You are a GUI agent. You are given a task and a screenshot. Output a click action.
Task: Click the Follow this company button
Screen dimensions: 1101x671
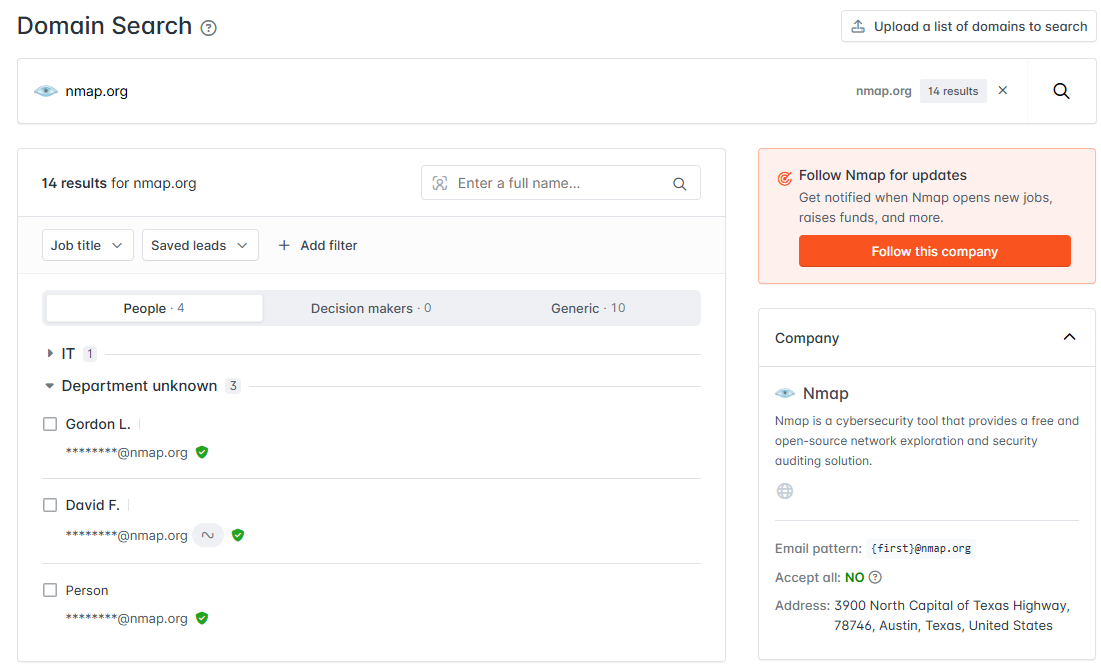tap(935, 251)
